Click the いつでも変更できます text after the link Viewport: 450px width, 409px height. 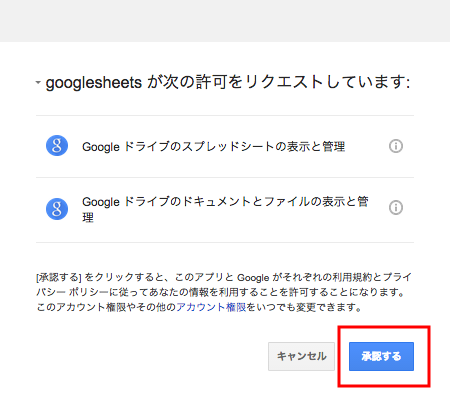tap(304, 307)
